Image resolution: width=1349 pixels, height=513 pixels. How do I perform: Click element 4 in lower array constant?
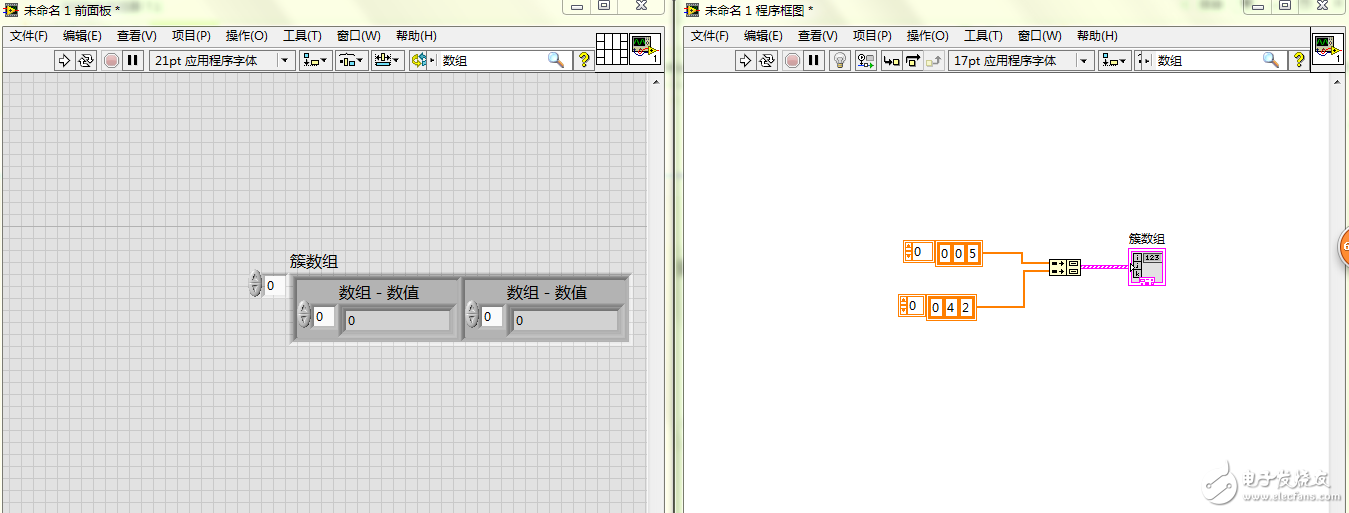click(949, 307)
